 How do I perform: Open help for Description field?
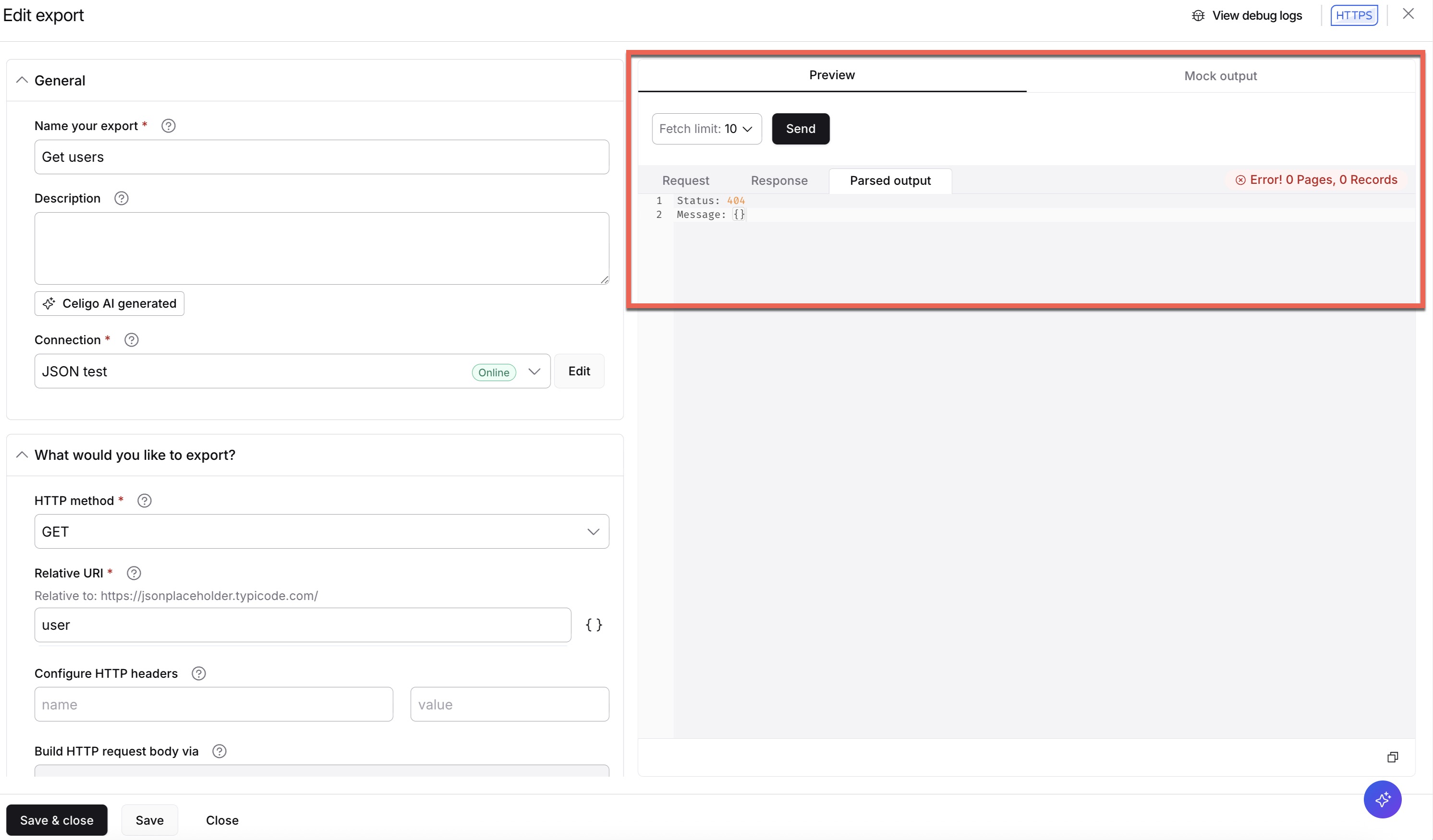[121, 198]
